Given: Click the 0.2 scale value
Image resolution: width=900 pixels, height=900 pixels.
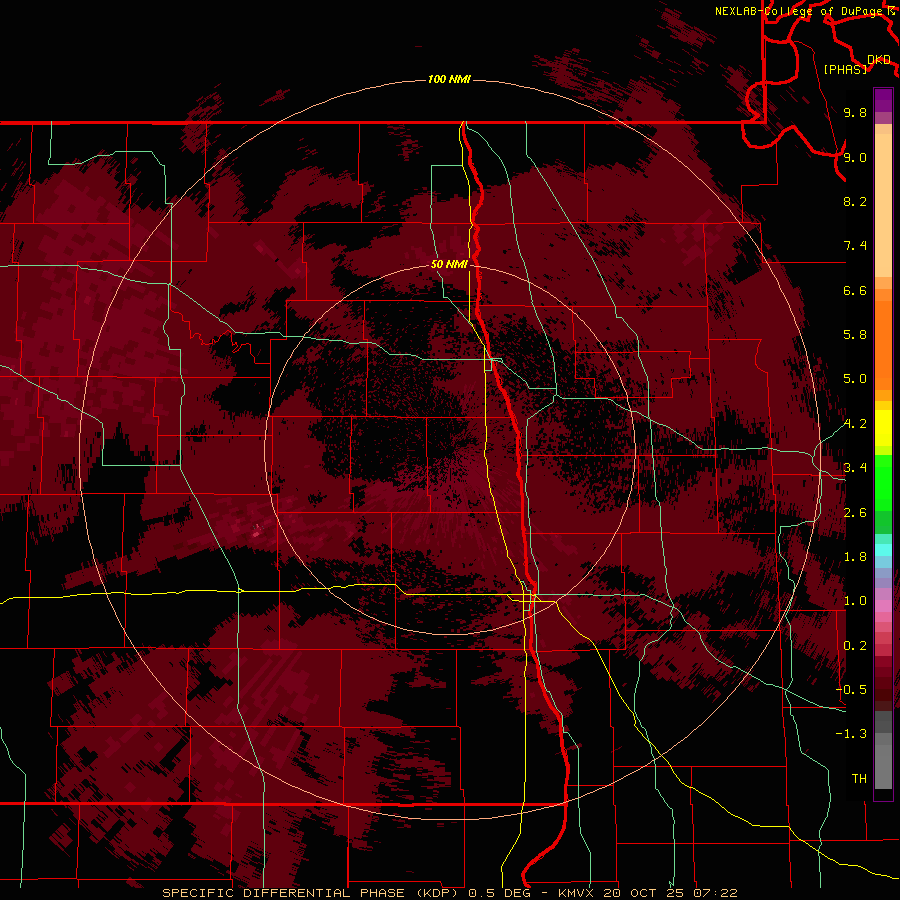Looking at the screenshot, I should (x=855, y=646).
